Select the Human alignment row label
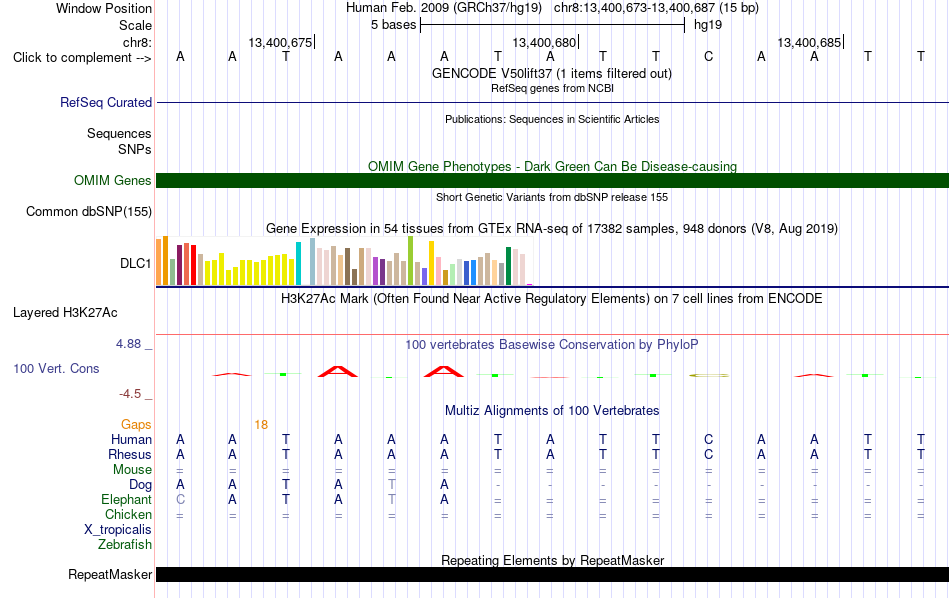The width and height of the screenshot is (950, 598). pyautogui.click(x=131, y=439)
